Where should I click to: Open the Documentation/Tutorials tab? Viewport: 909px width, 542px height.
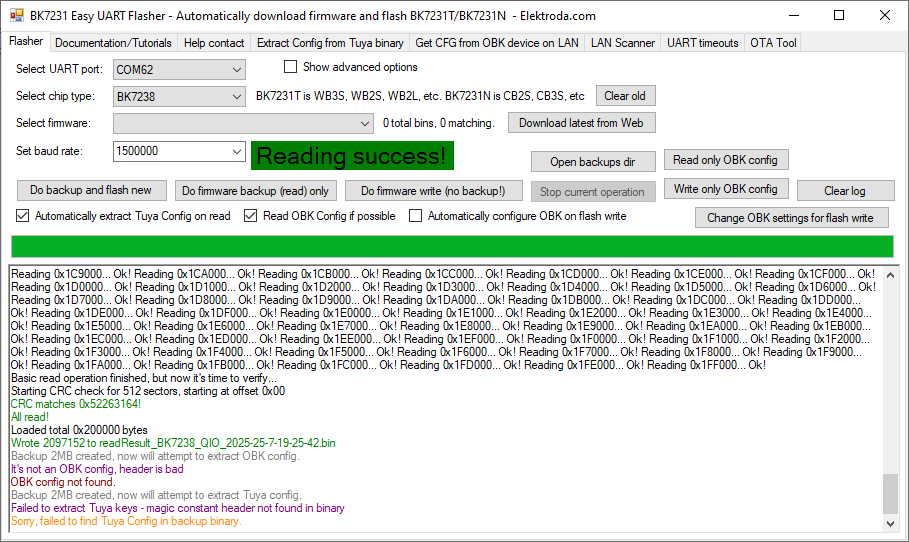113,43
